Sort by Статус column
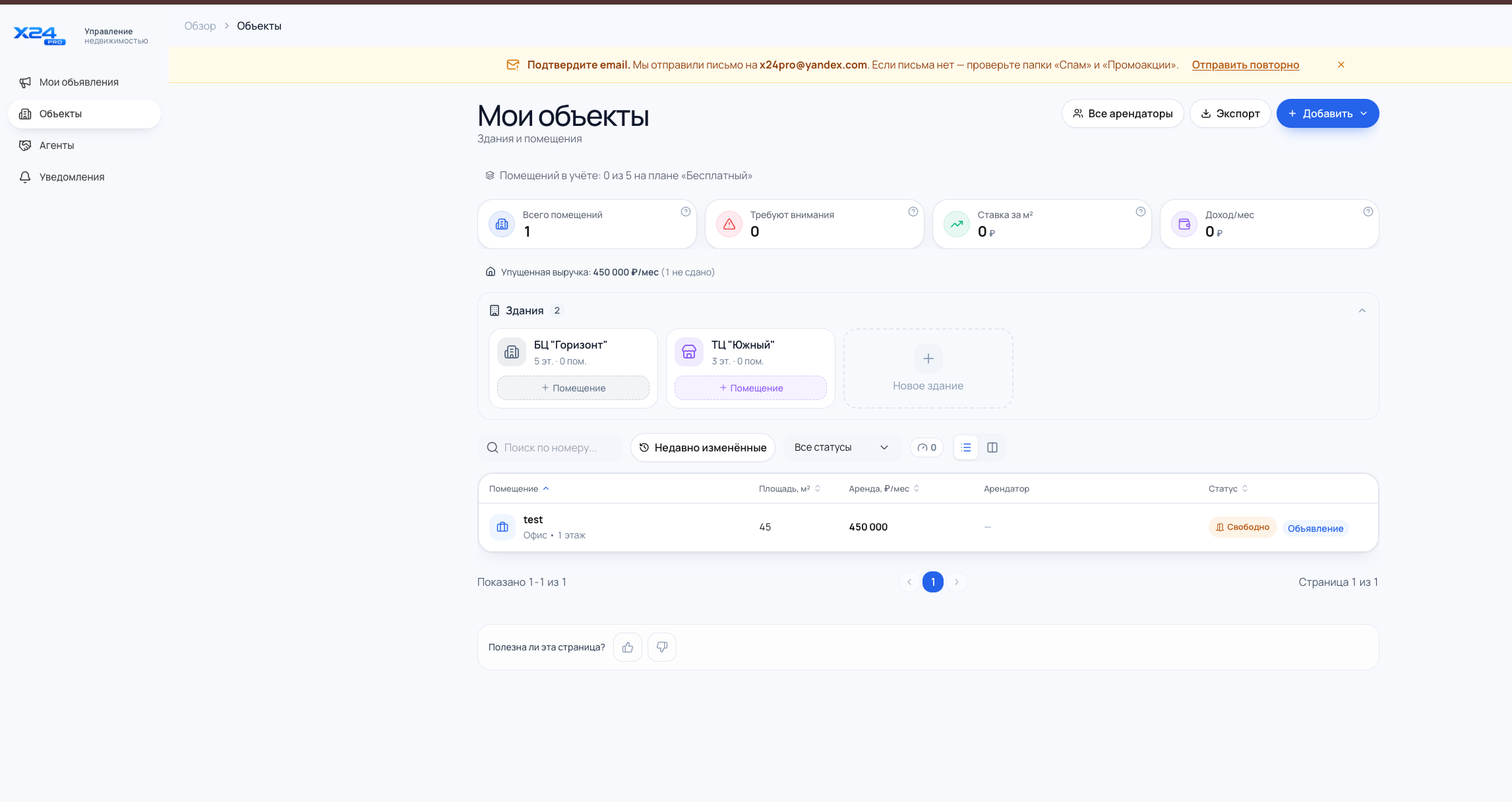Image resolution: width=1512 pixels, height=802 pixels. (1228, 488)
